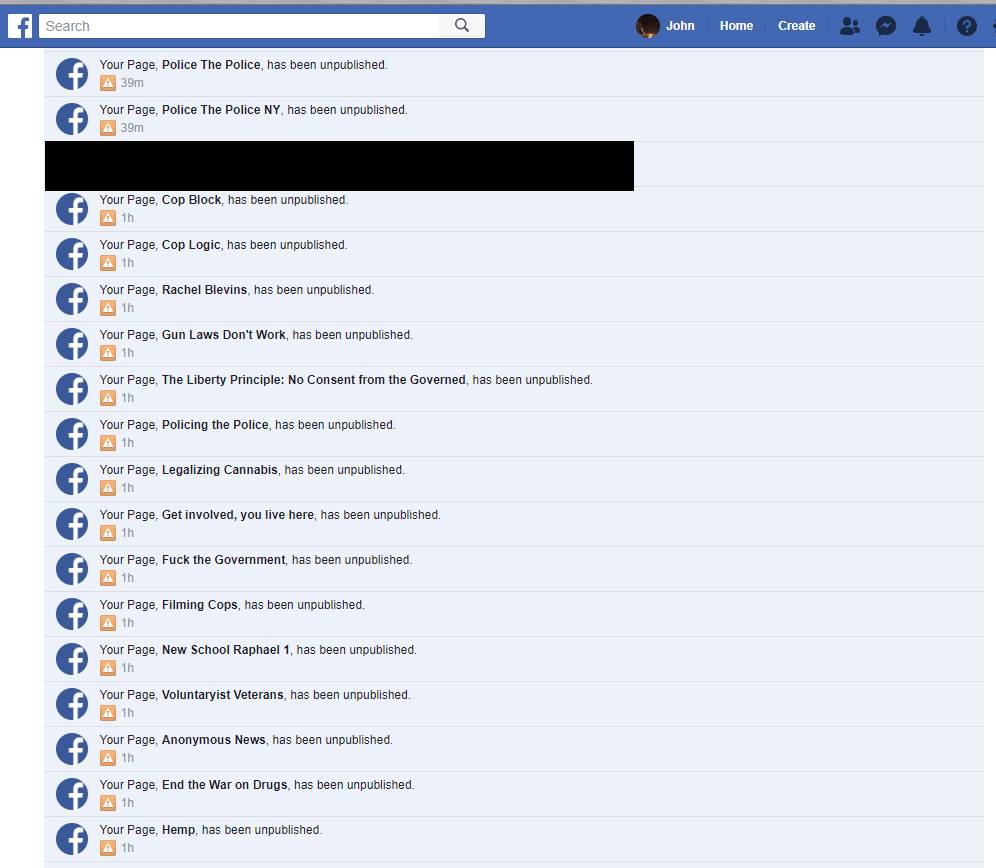
Task: Click Facebook icon beside Get involved notification
Action: [72, 524]
